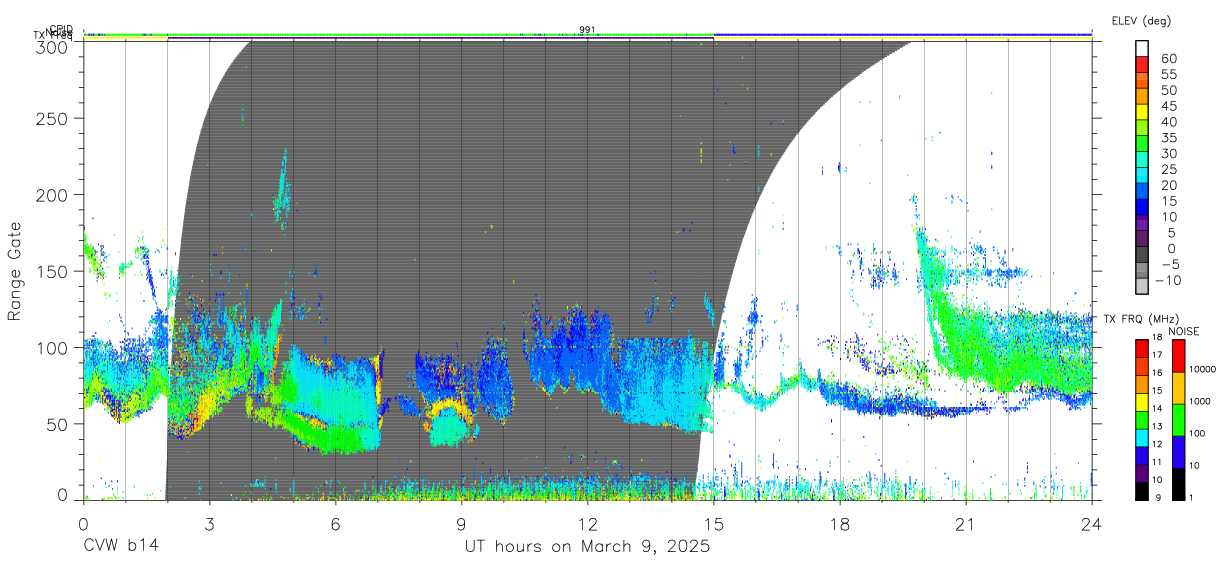This screenshot has height=567, width=1228.
Task: Click the '991' CPID value at top
Action: (587, 30)
